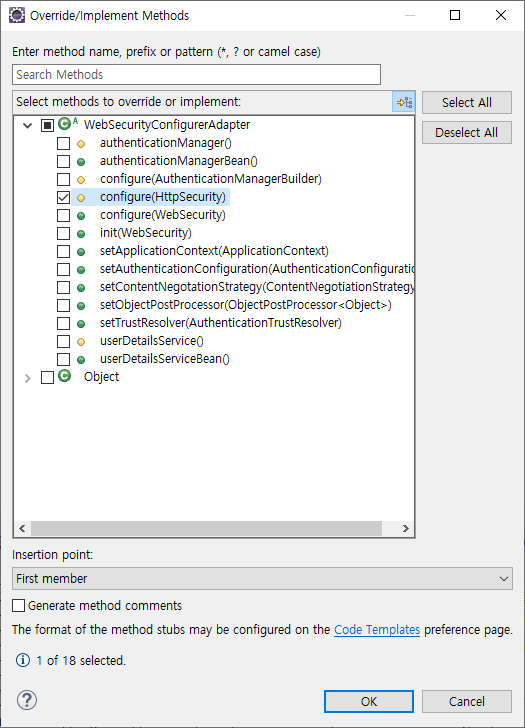Click the yellow diamond icon for configure(HttpSecurity)

[x=81, y=198]
